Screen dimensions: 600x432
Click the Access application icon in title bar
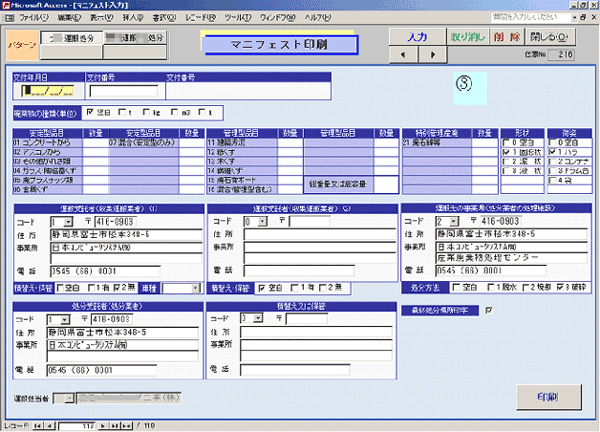6,5
